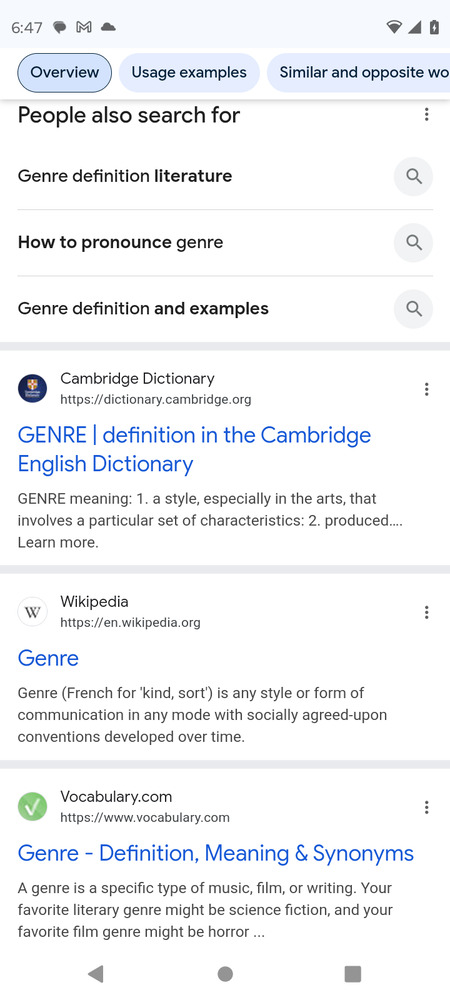This screenshot has height=1000, width=450.
Task: Open more options for People also search for
Action: click(426, 115)
